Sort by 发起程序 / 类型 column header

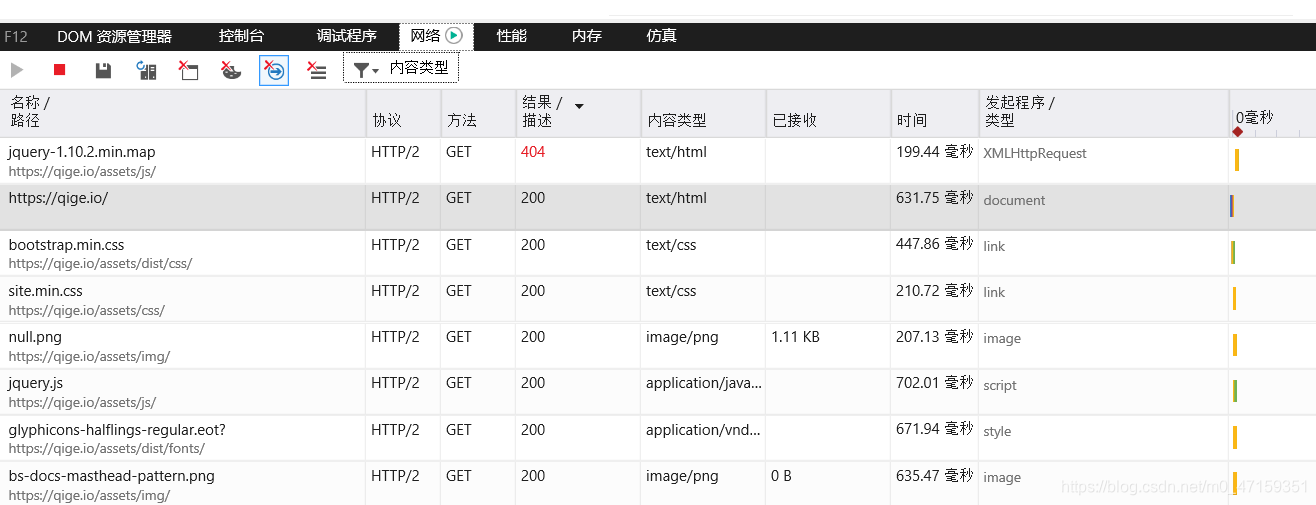tap(1103, 112)
